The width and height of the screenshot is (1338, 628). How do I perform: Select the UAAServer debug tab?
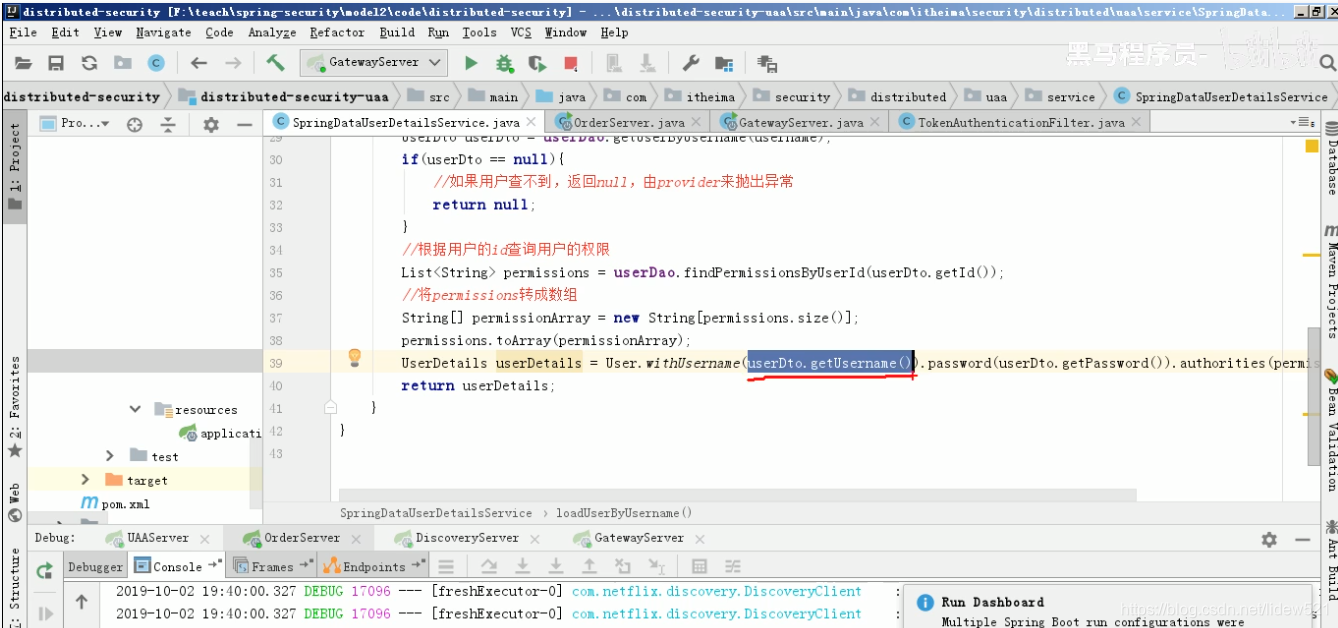coord(158,538)
